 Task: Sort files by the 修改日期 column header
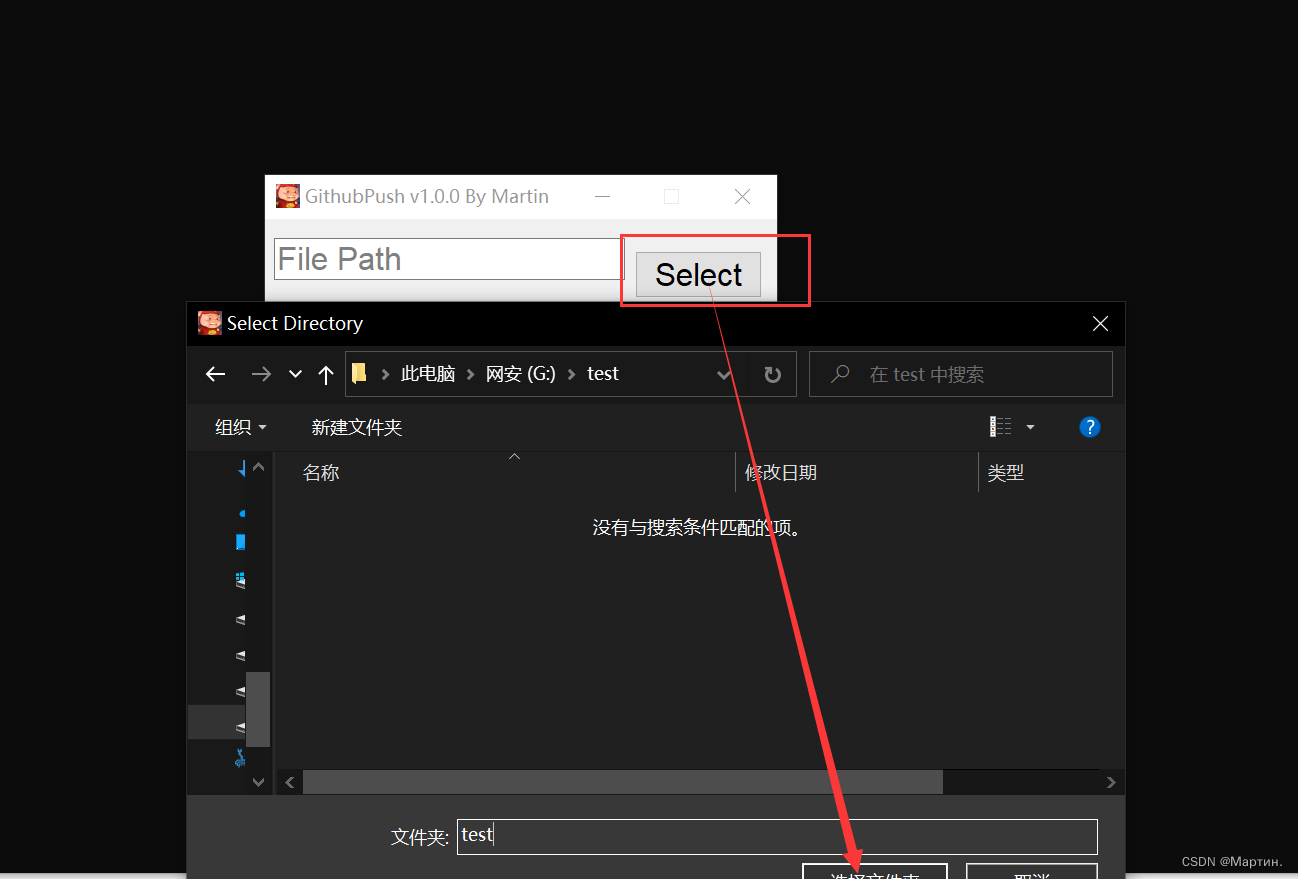[x=781, y=472]
